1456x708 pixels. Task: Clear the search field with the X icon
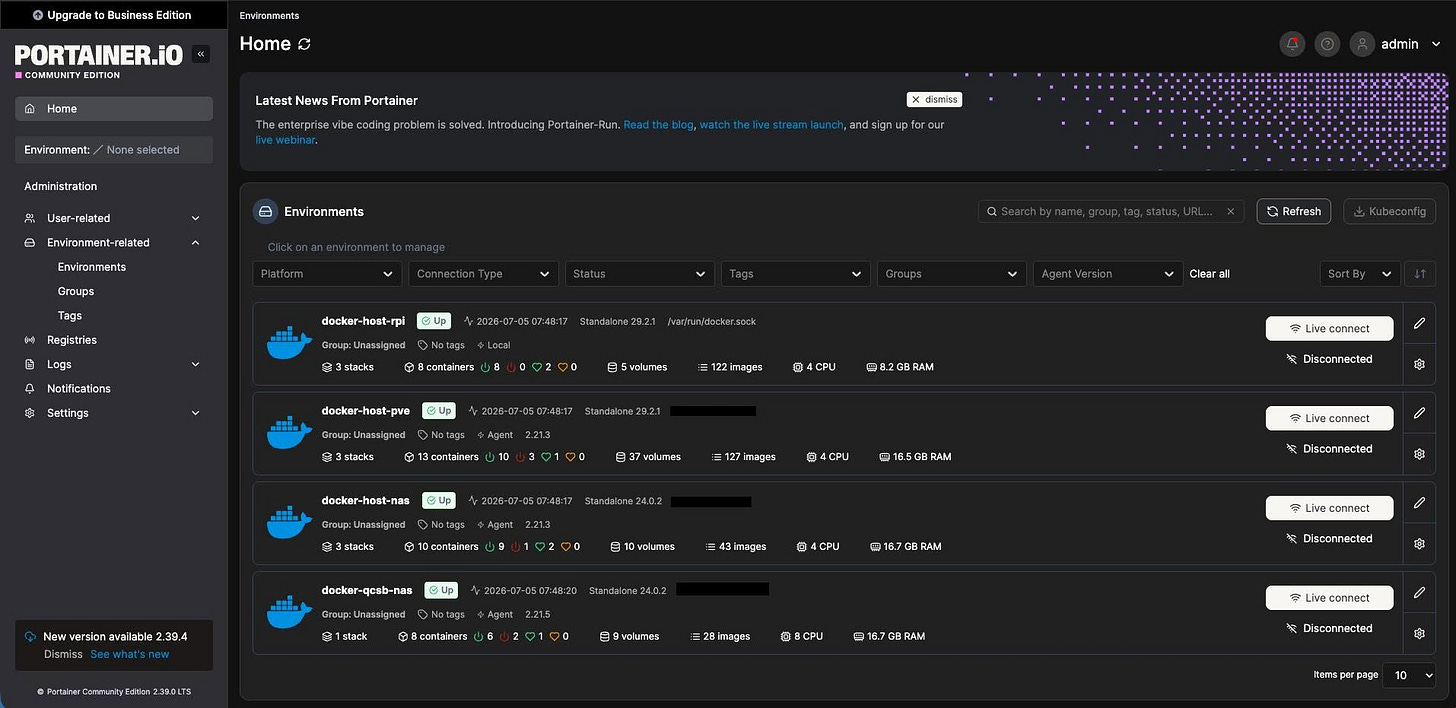(x=1231, y=211)
